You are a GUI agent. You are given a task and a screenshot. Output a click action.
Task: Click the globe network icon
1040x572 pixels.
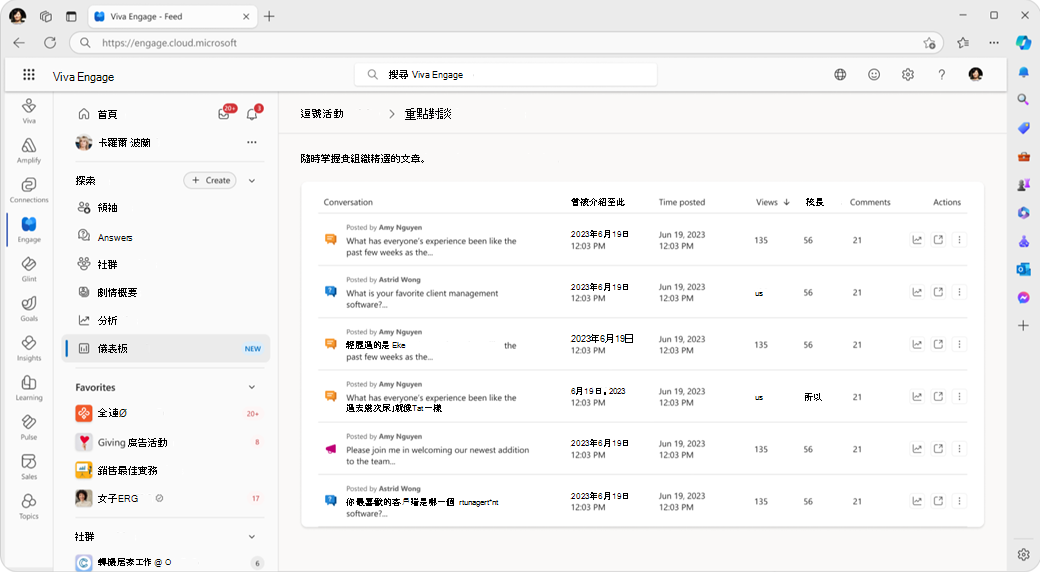(840, 74)
